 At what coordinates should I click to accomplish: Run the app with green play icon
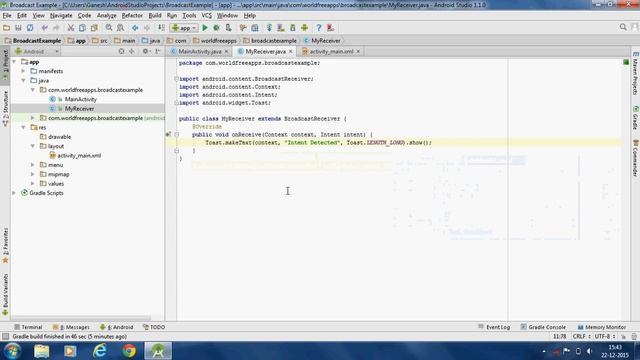[x=205, y=28]
